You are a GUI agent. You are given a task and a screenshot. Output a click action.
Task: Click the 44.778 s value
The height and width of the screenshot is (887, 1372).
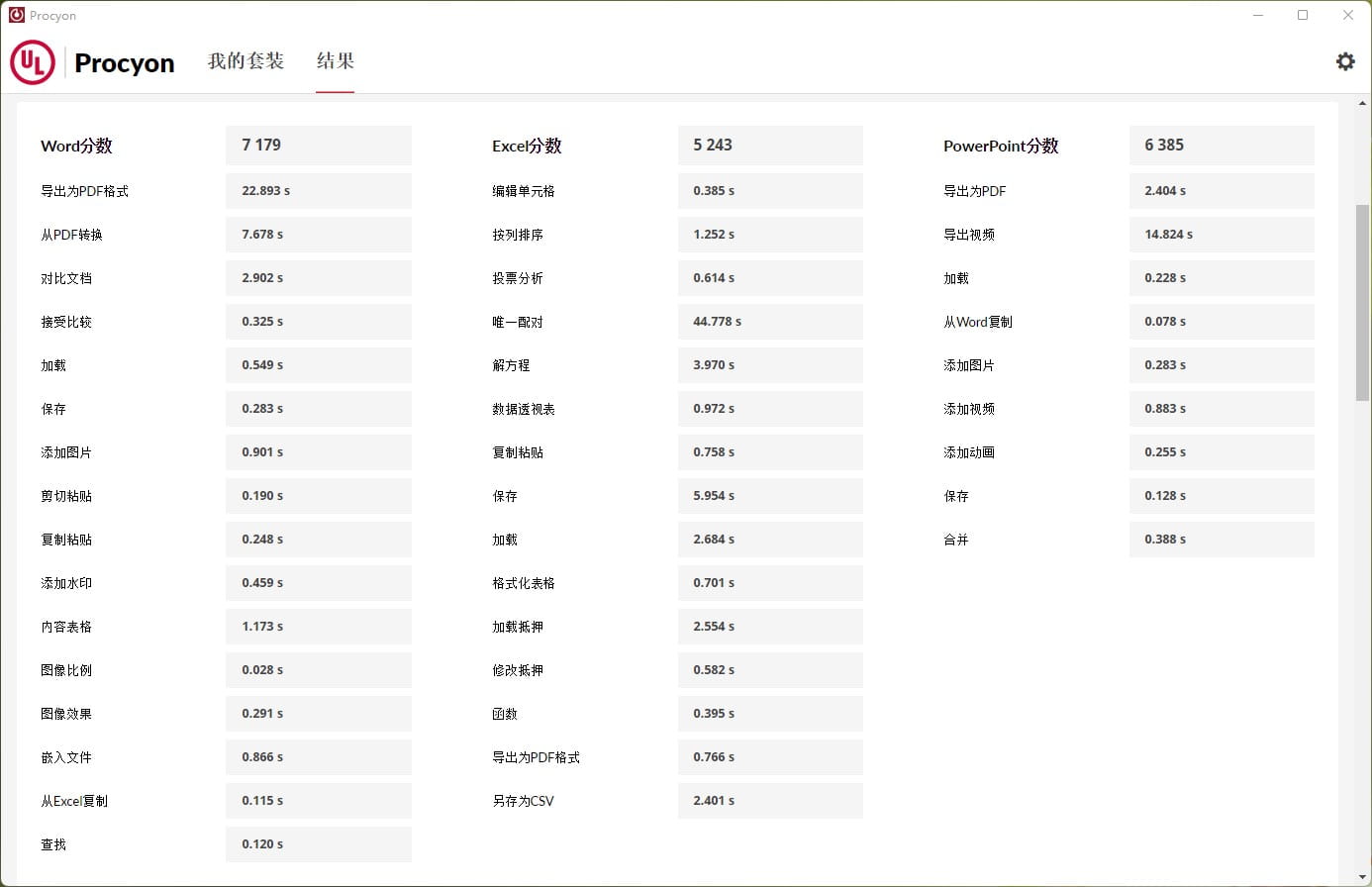click(x=770, y=322)
